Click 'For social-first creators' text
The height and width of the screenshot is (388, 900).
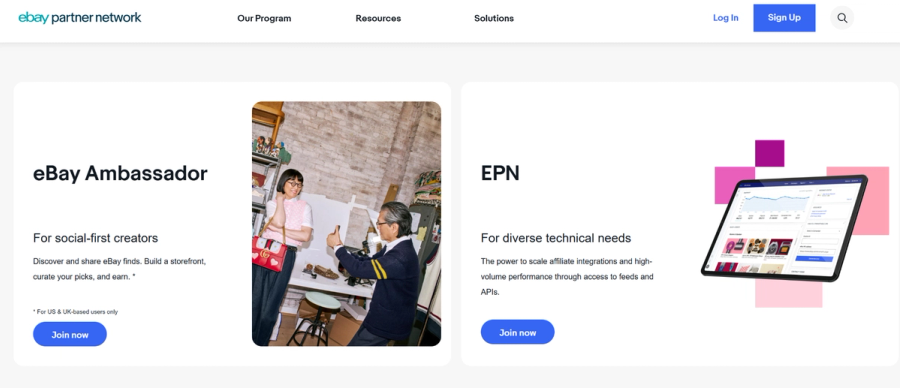(95, 238)
